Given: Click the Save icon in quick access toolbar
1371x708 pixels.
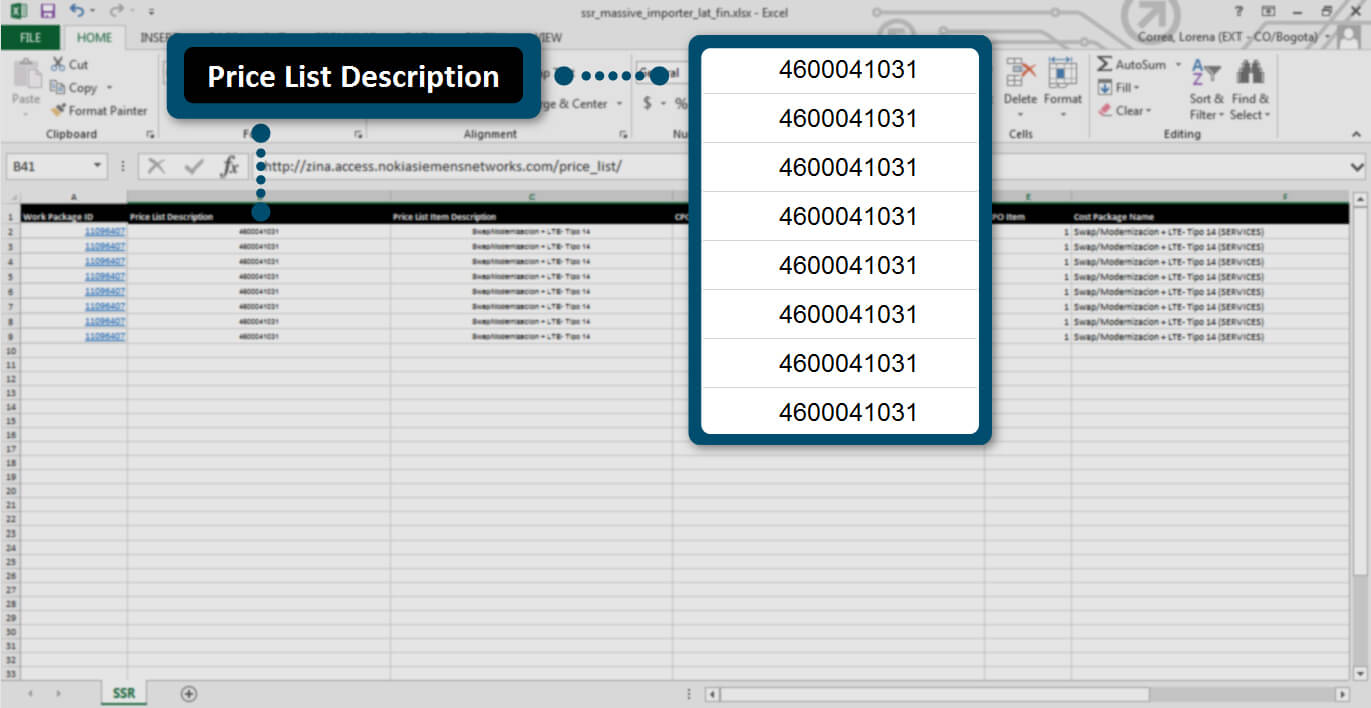Looking at the screenshot, I should [47, 11].
